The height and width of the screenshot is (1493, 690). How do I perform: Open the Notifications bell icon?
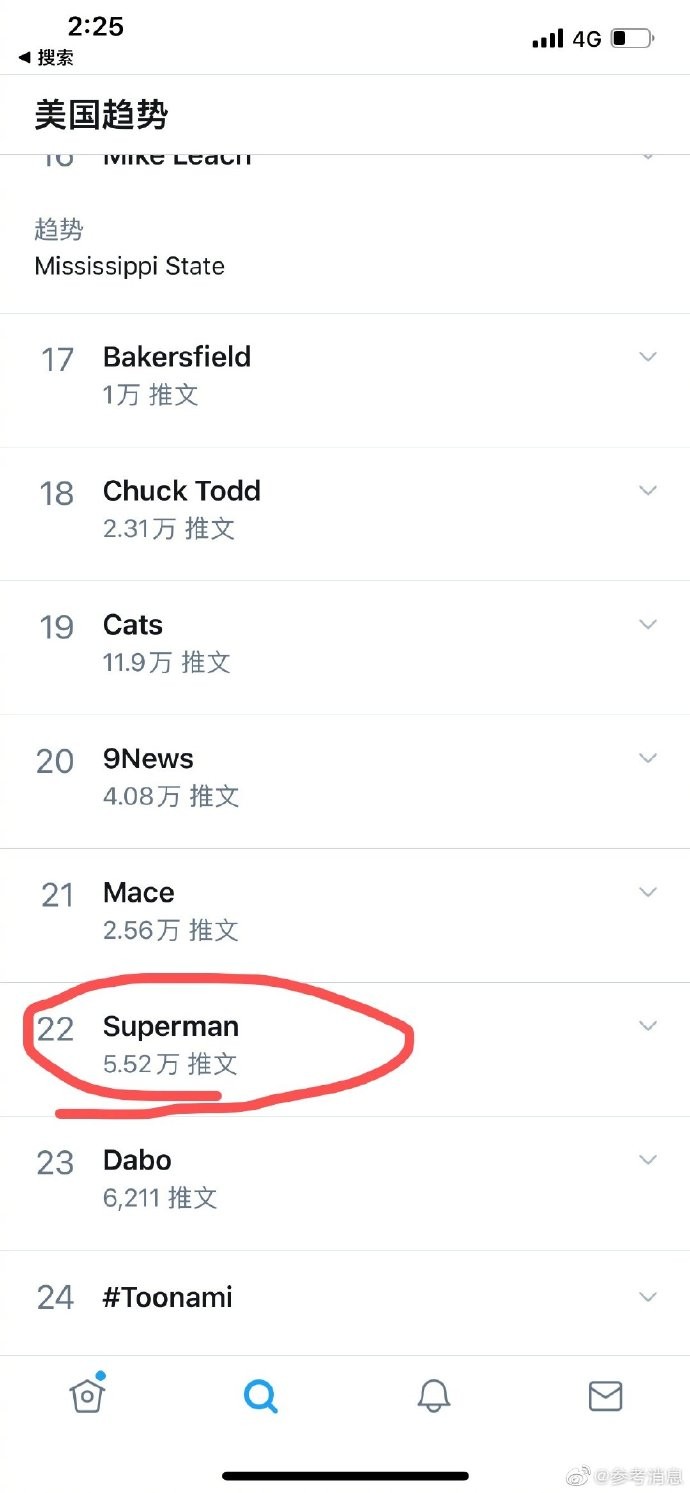click(x=434, y=1396)
